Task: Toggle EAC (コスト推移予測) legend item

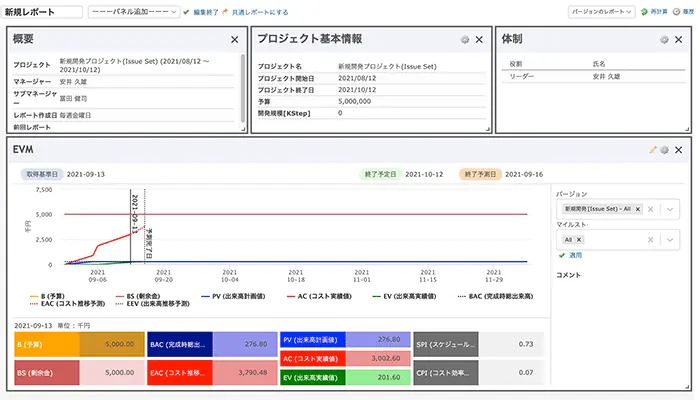Action: [67, 304]
